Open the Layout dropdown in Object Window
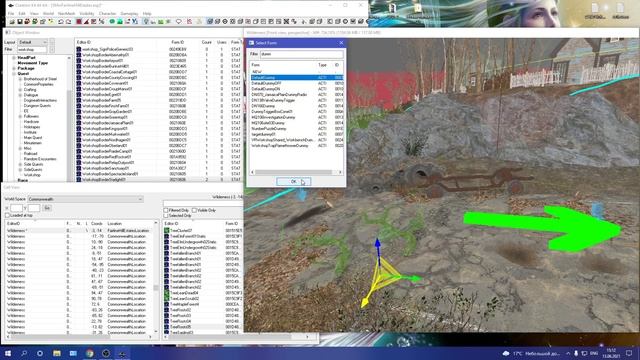Screen dimensions: 640x360 click(33, 42)
